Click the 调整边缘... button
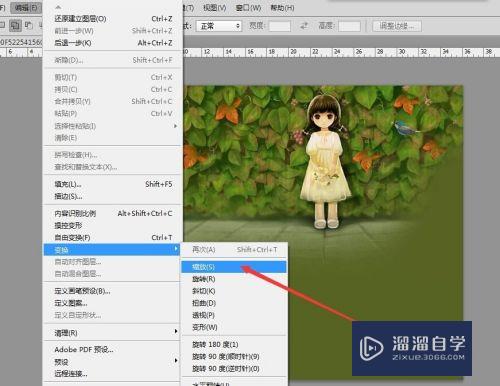Image resolution: width=500 pixels, height=386 pixels. (397, 26)
